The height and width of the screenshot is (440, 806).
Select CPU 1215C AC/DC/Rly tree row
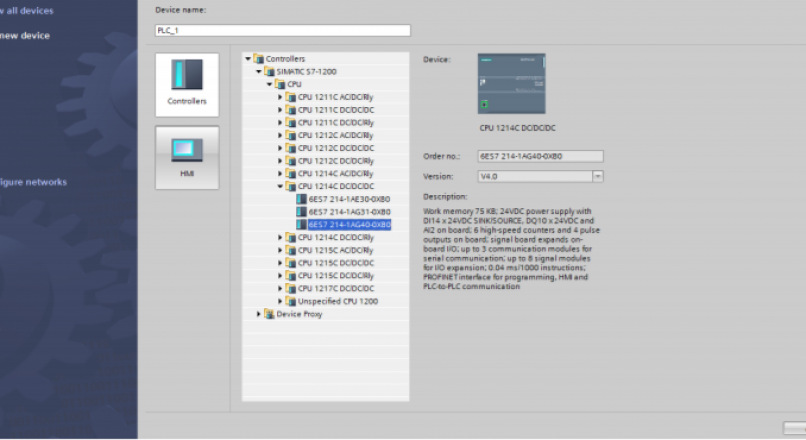(325, 250)
